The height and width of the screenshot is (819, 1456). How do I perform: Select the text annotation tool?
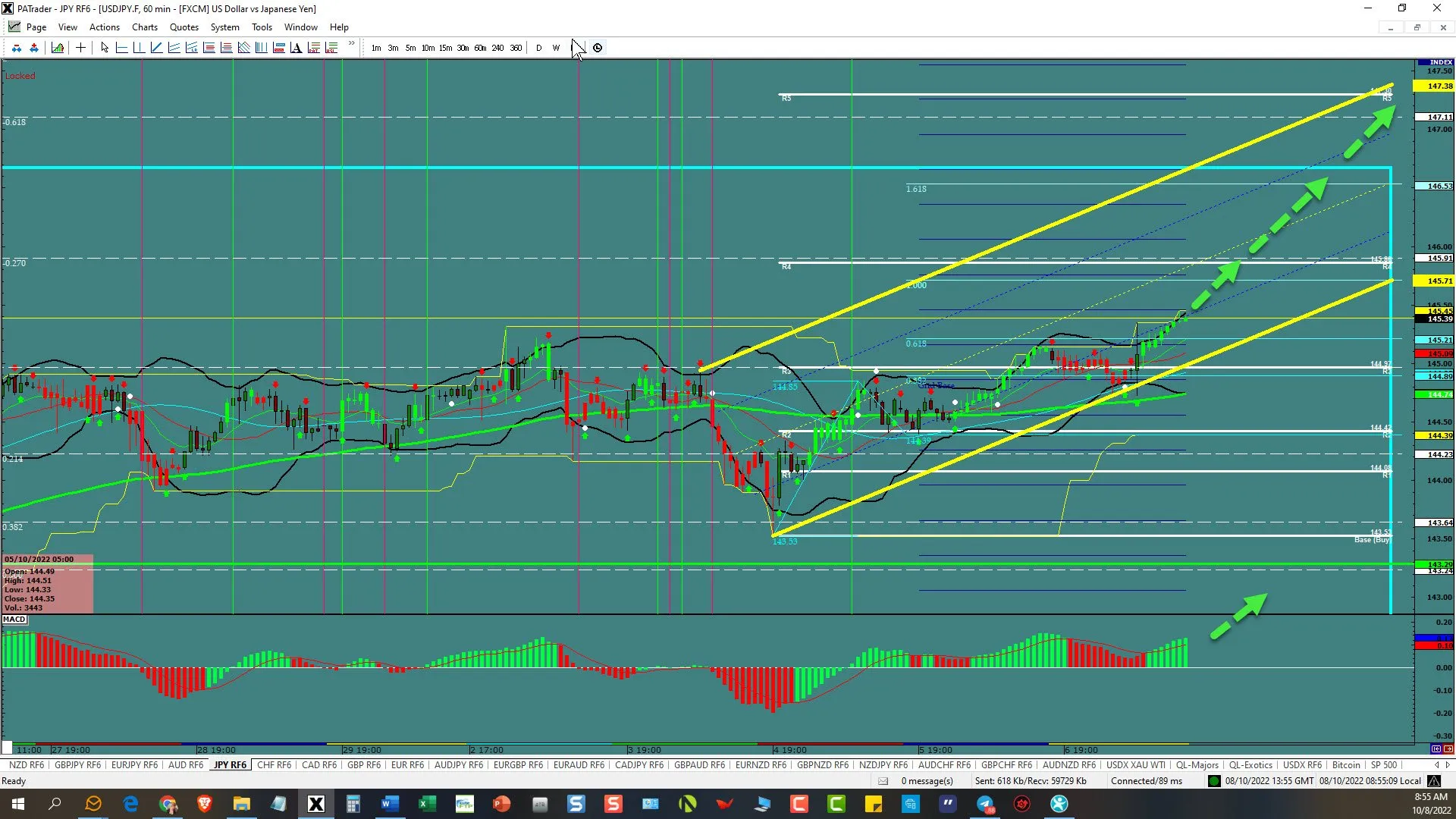(296, 48)
